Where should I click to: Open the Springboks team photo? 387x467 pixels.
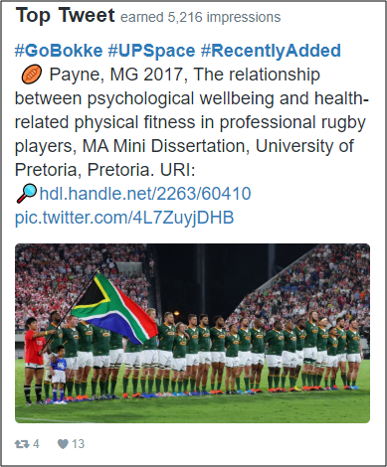pos(192,333)
